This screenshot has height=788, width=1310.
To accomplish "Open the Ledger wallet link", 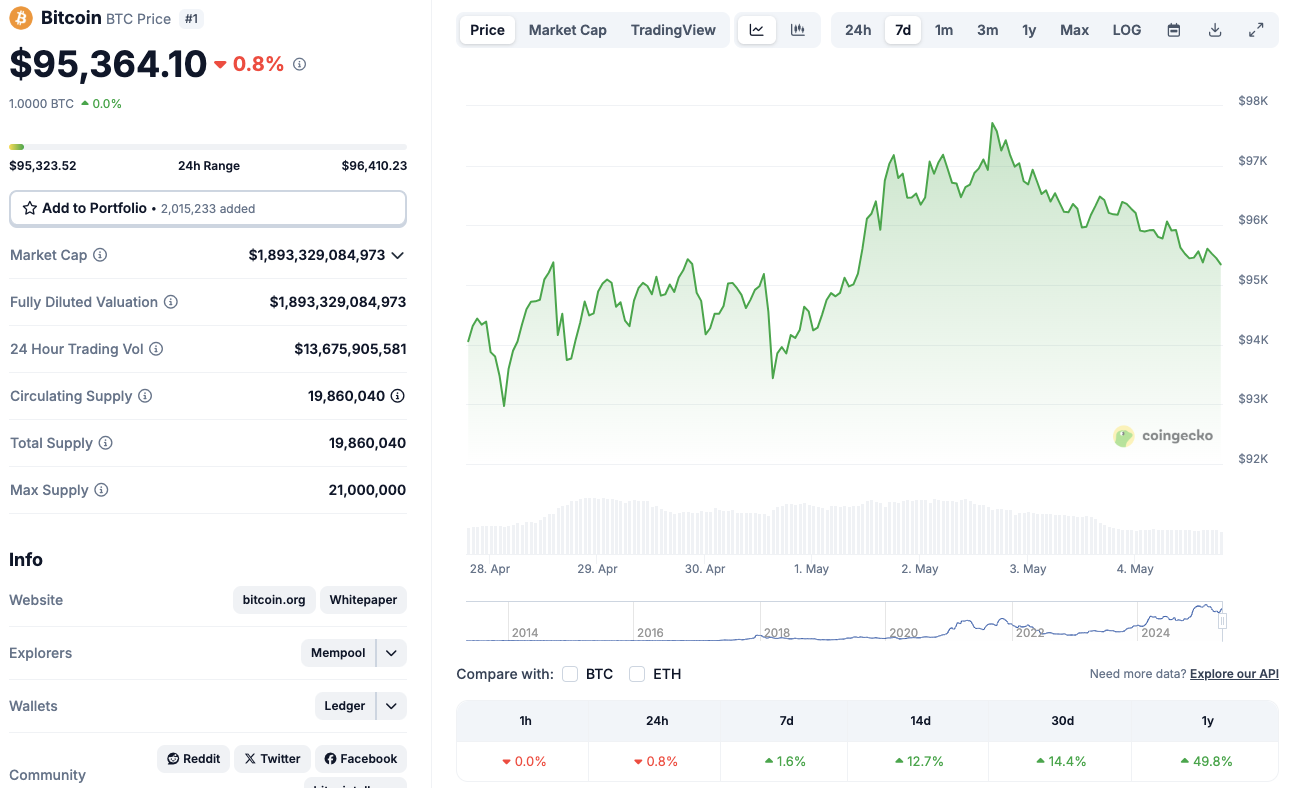I will click(x=345, y=706).
